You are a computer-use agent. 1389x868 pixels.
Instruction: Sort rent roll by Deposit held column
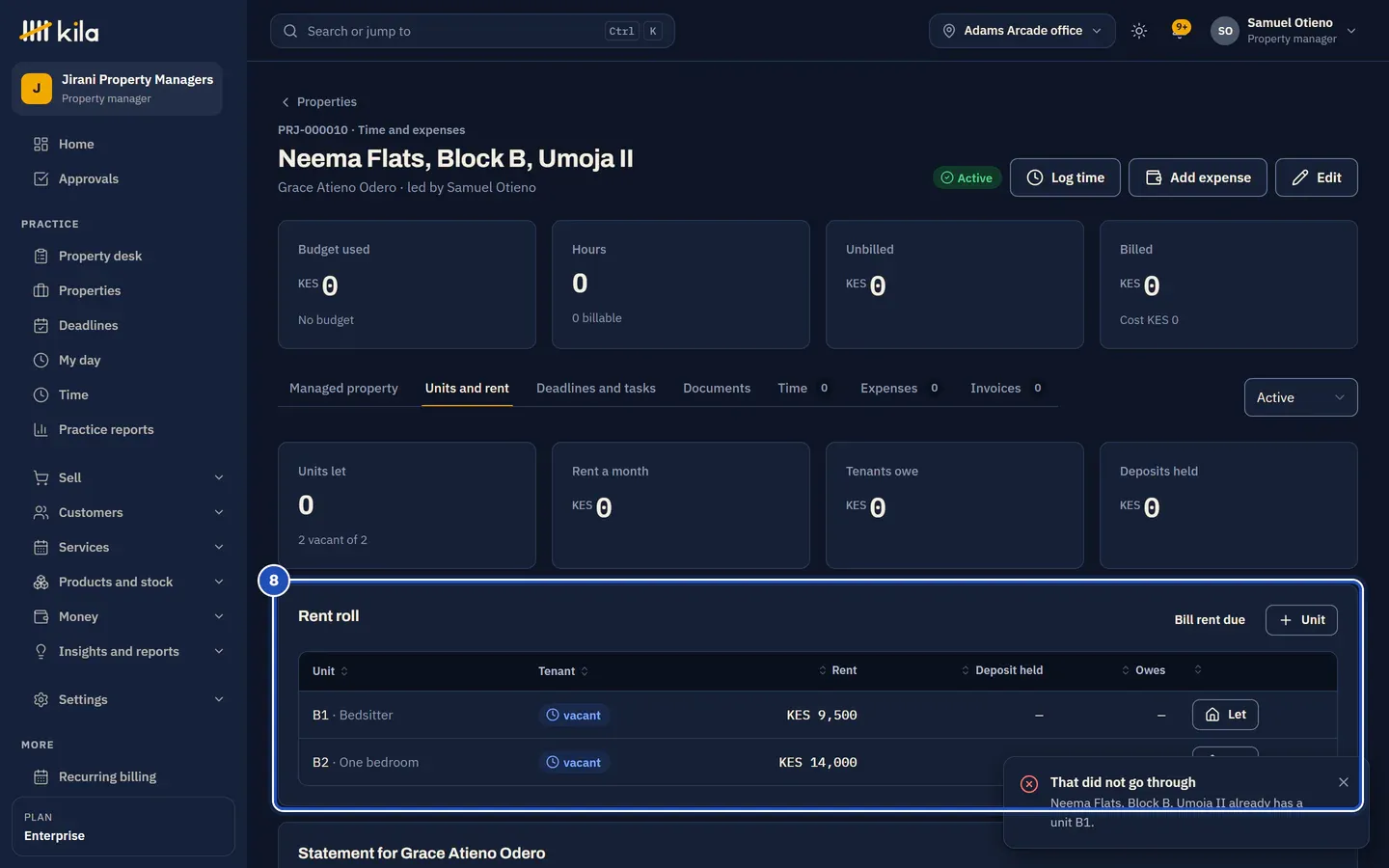point(1001,670)
